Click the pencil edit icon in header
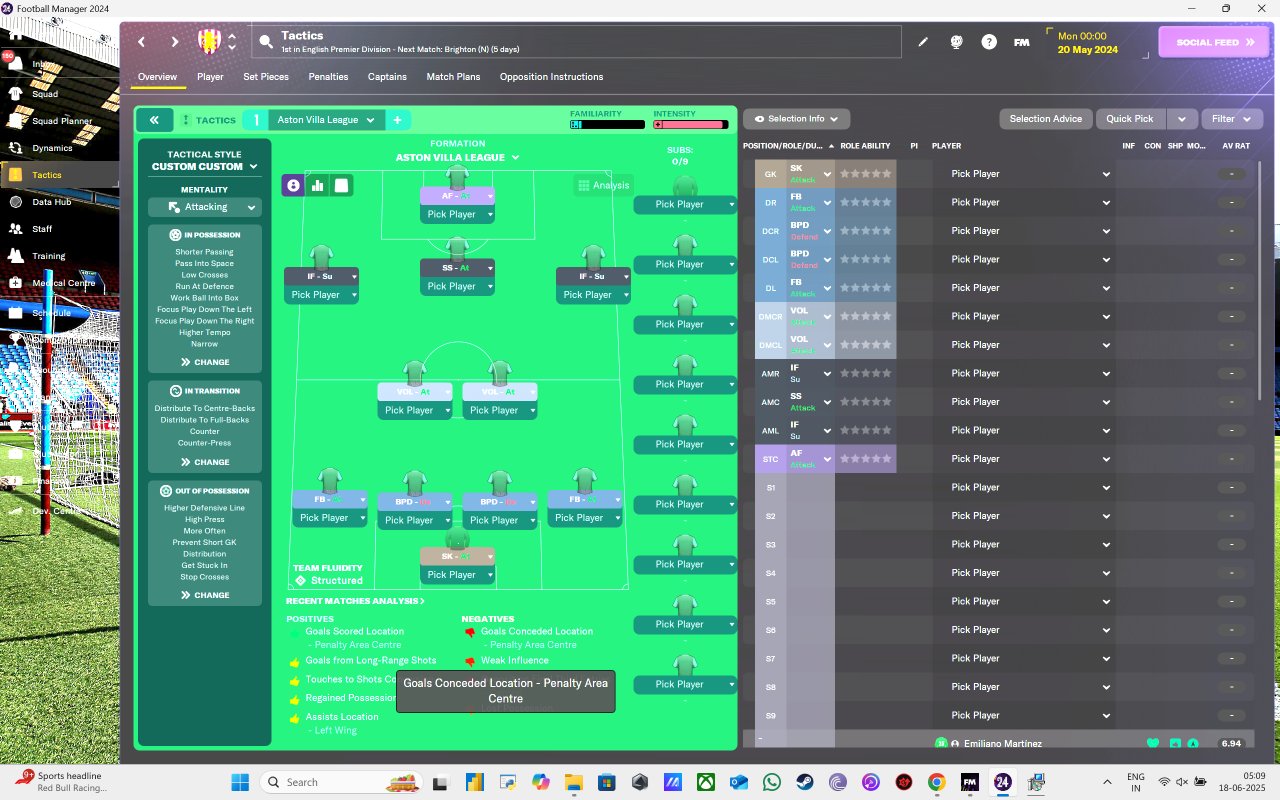 pyautogui.click(x=923, y=42)
